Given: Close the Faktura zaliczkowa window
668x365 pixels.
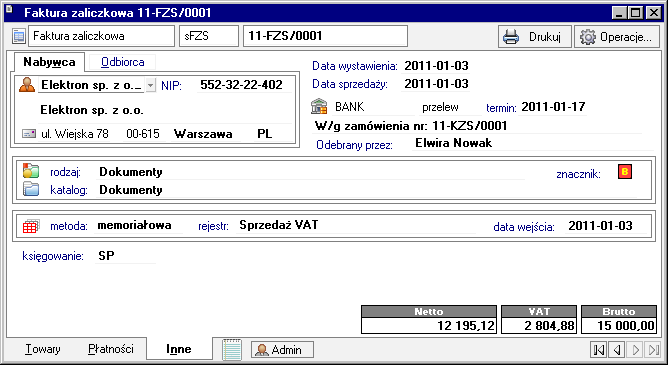Looking at the screenshot, I should coord(653,13).
